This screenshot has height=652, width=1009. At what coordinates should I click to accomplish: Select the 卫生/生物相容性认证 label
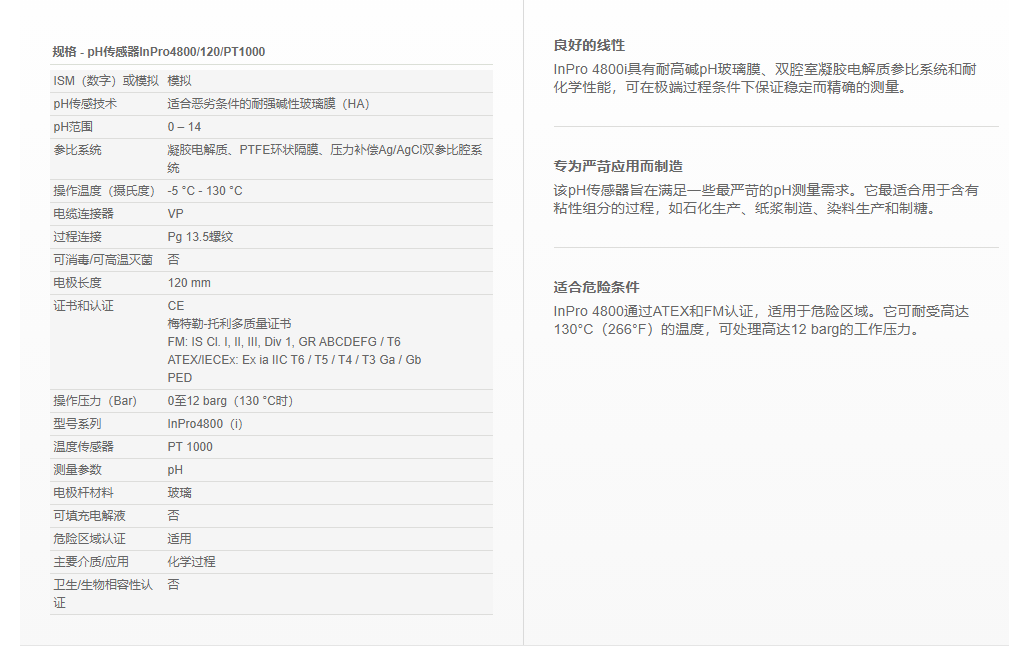pyautogui.click(x=103, y=593)
